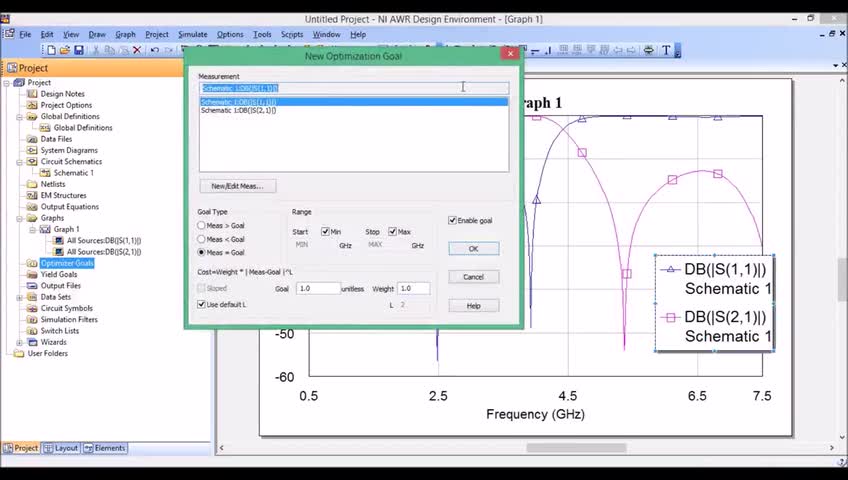Click the Goal value input field
The width and height of the screenshot is (848, 480).
[x=318, y=289]
